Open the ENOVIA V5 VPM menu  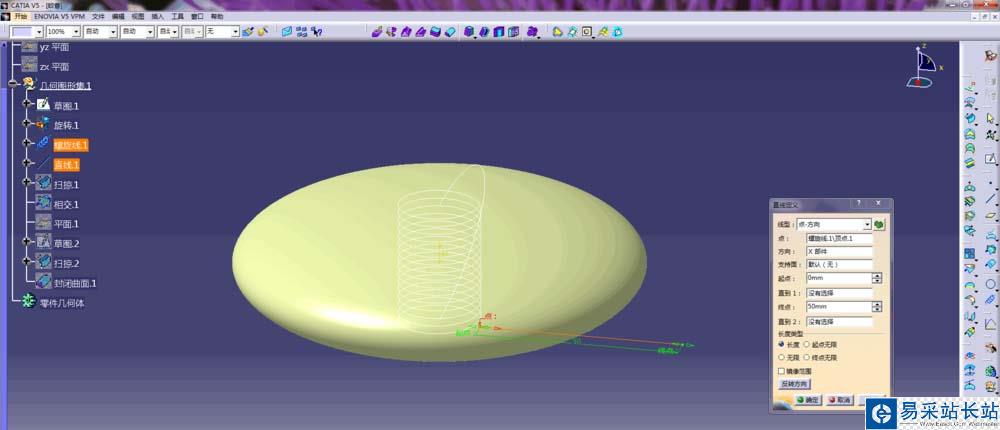click(59, 16)
